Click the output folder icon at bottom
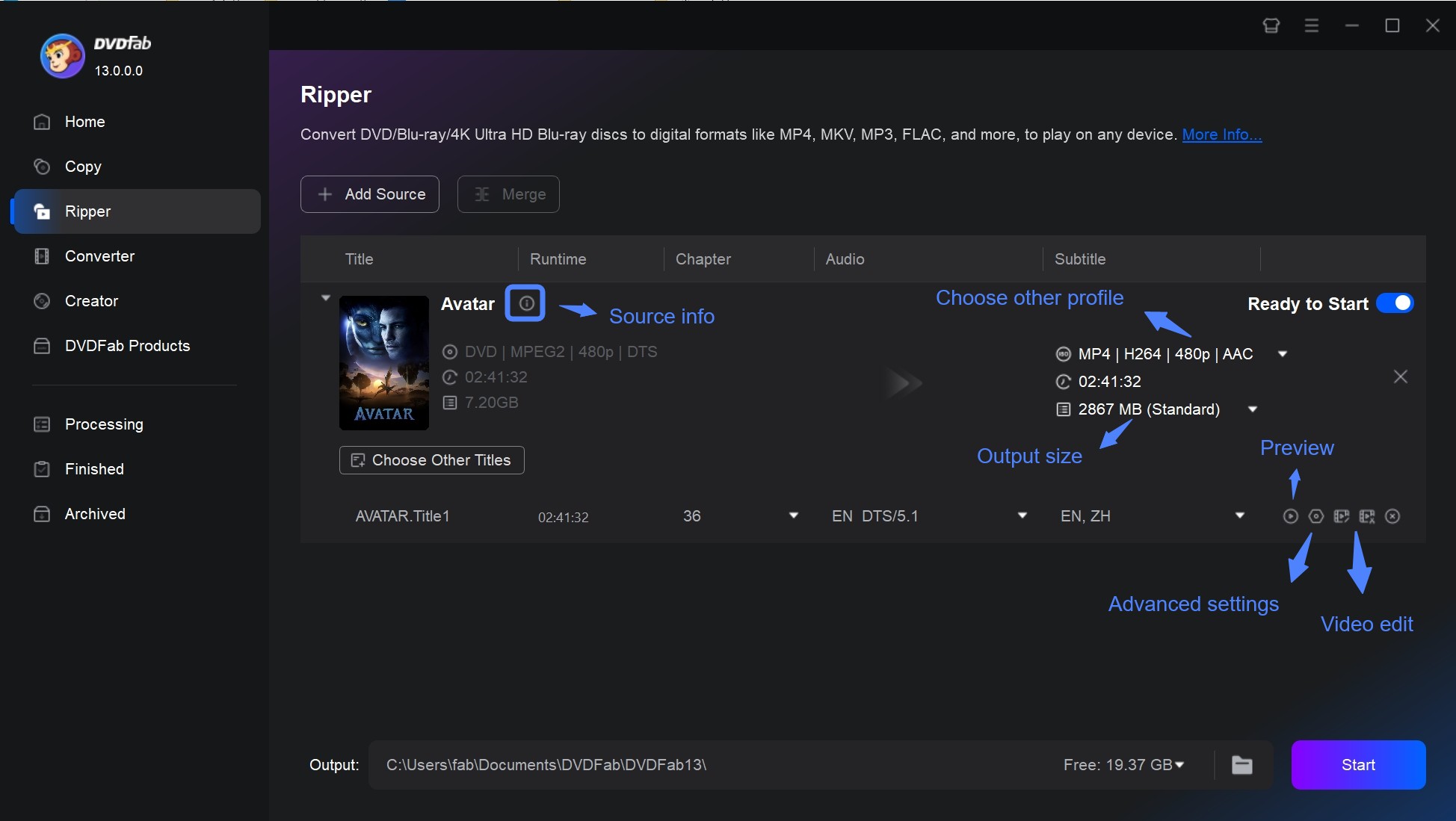Screen dimensions: 1456x821 (1243, 764)
